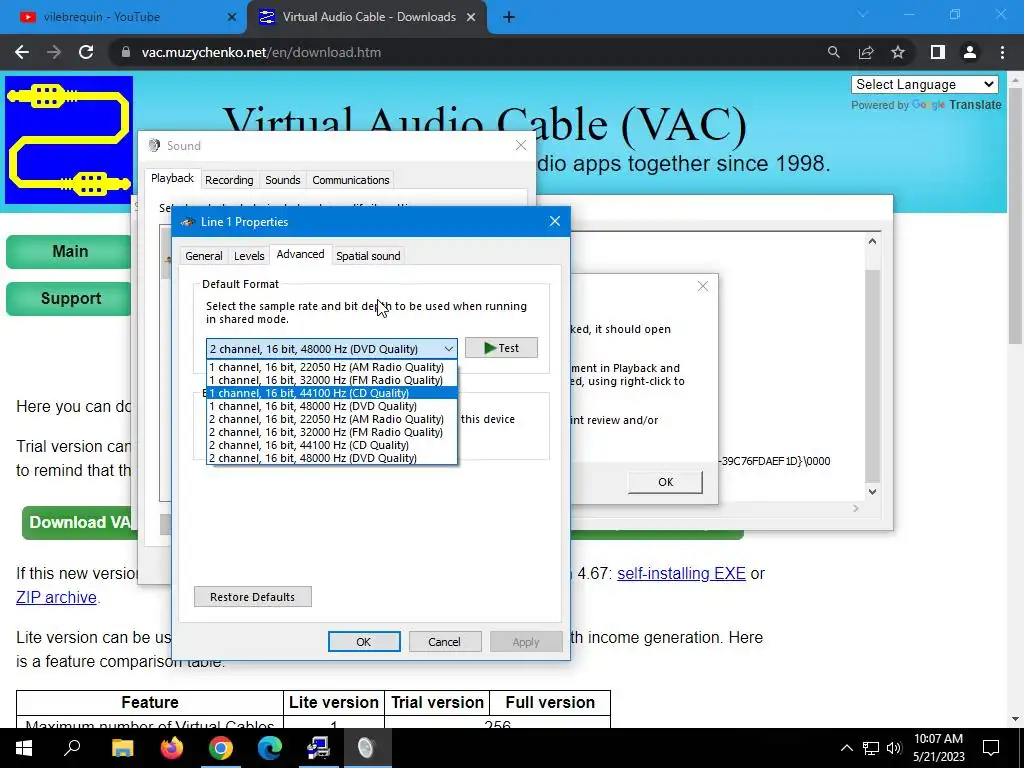Screen dimensions: 1024x768
Task: Select 1 channel 22050 Hz AM Radio
Action: 332,367
